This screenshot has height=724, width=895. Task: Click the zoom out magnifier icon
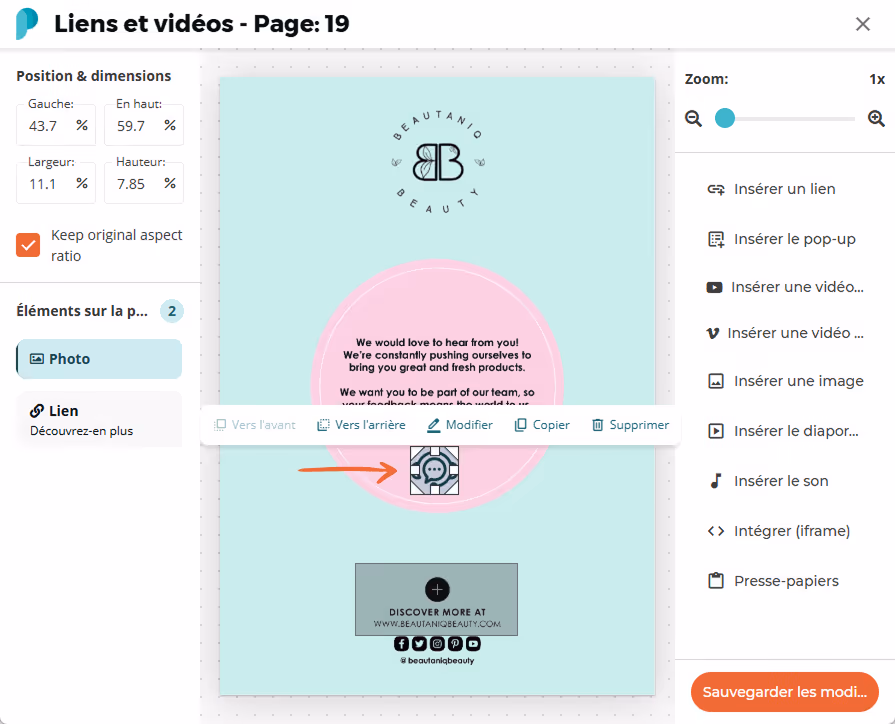pyautogui.click(x=694, y=119)
